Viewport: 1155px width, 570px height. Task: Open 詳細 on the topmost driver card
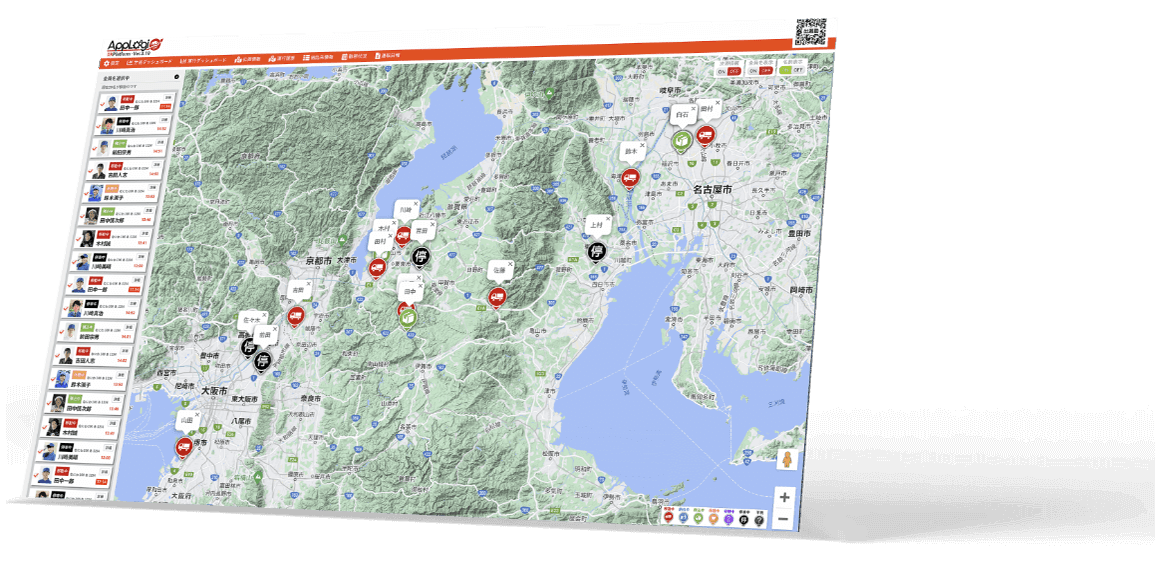pos(166,98)
